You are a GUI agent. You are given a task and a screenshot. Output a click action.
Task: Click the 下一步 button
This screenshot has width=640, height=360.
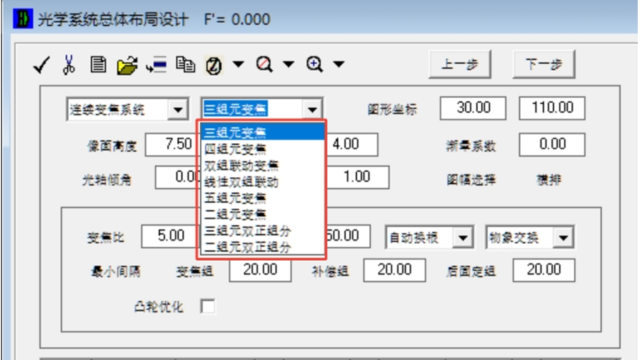point(544,64)
